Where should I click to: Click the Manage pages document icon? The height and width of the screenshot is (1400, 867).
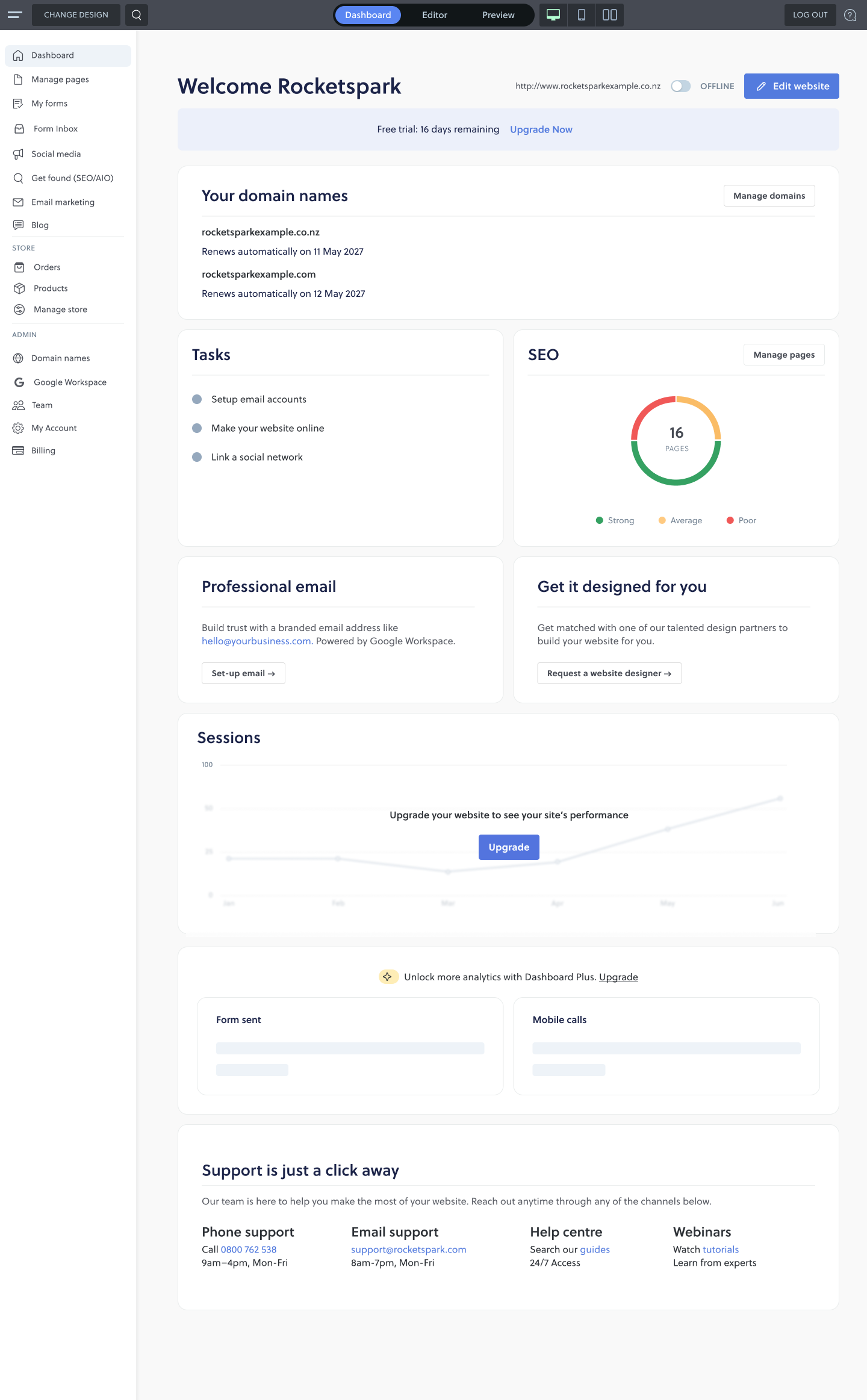(x=18, y=79)
